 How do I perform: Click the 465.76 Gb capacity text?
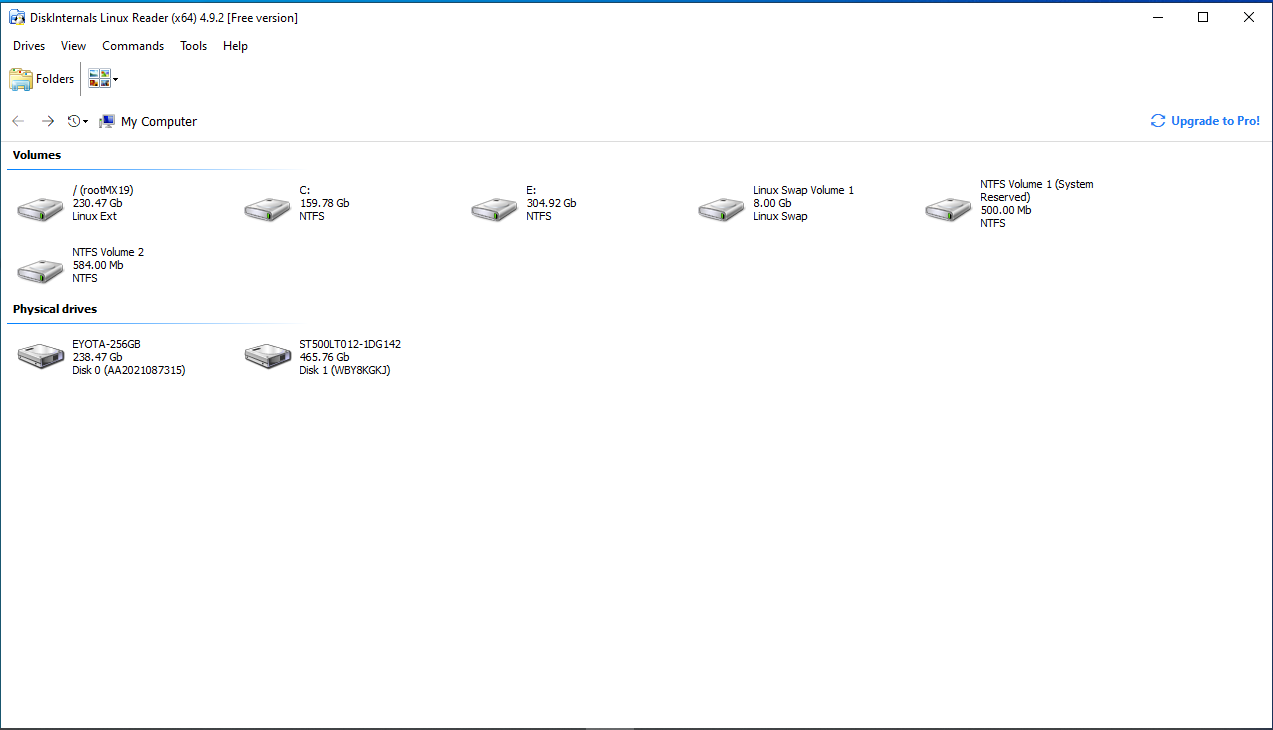(x=324, y=357)
